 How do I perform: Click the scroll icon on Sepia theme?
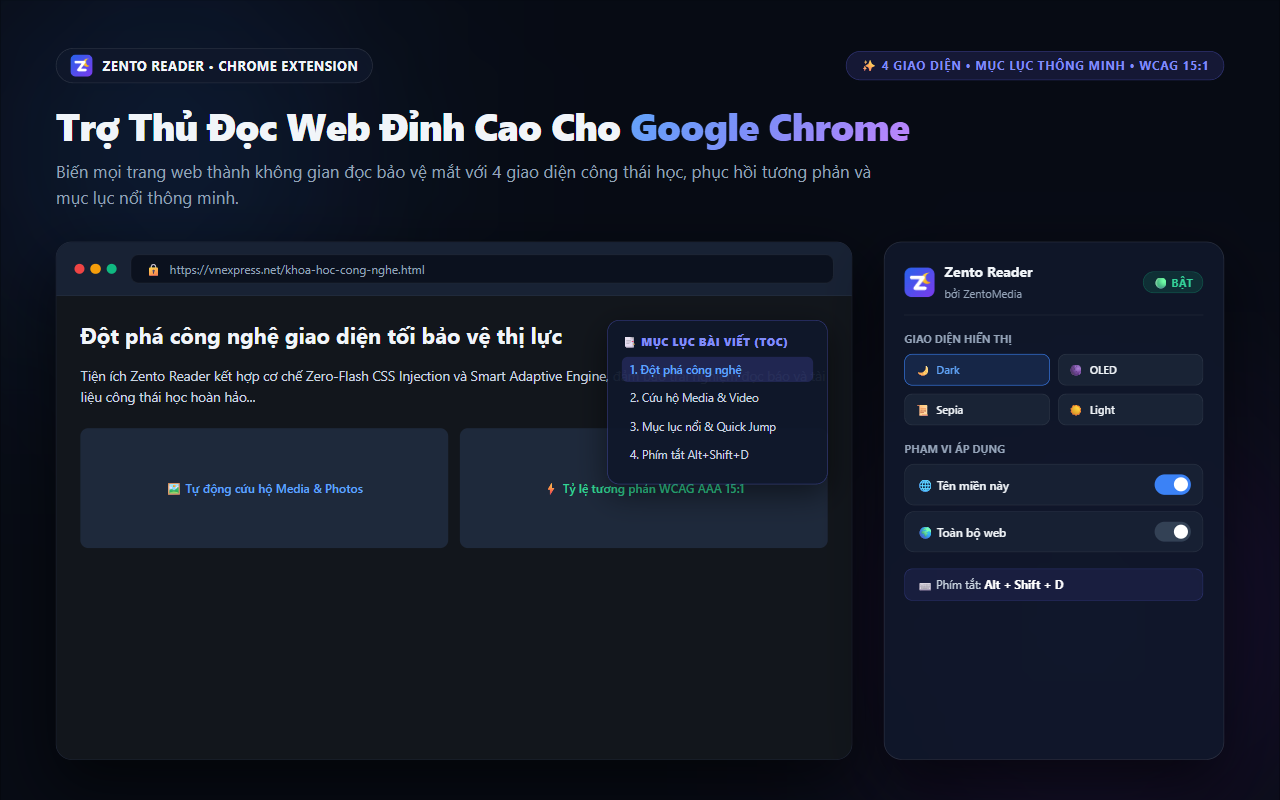point(923,410)
